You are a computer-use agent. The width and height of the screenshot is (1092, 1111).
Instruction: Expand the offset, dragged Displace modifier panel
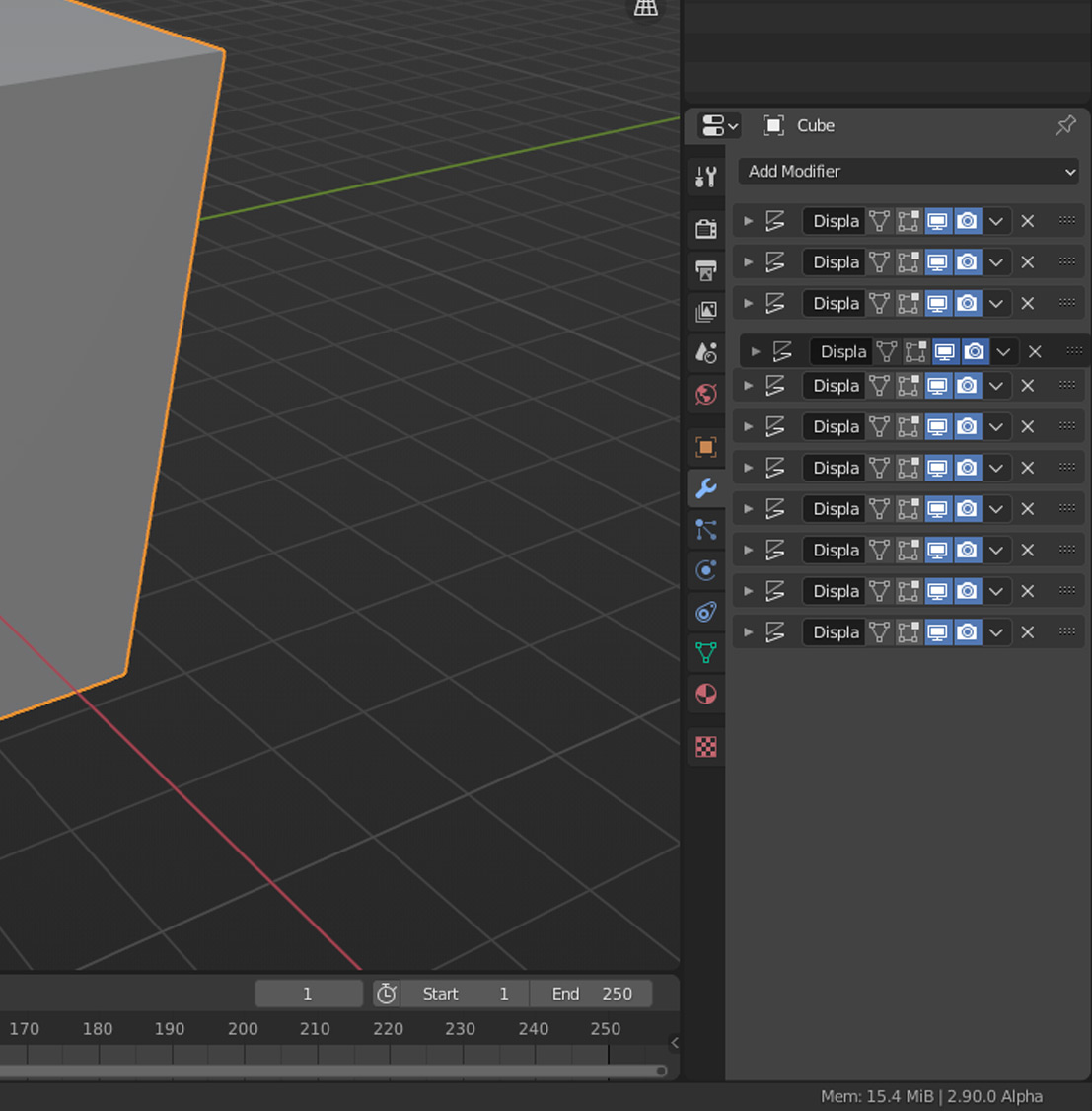pos(755,351)
